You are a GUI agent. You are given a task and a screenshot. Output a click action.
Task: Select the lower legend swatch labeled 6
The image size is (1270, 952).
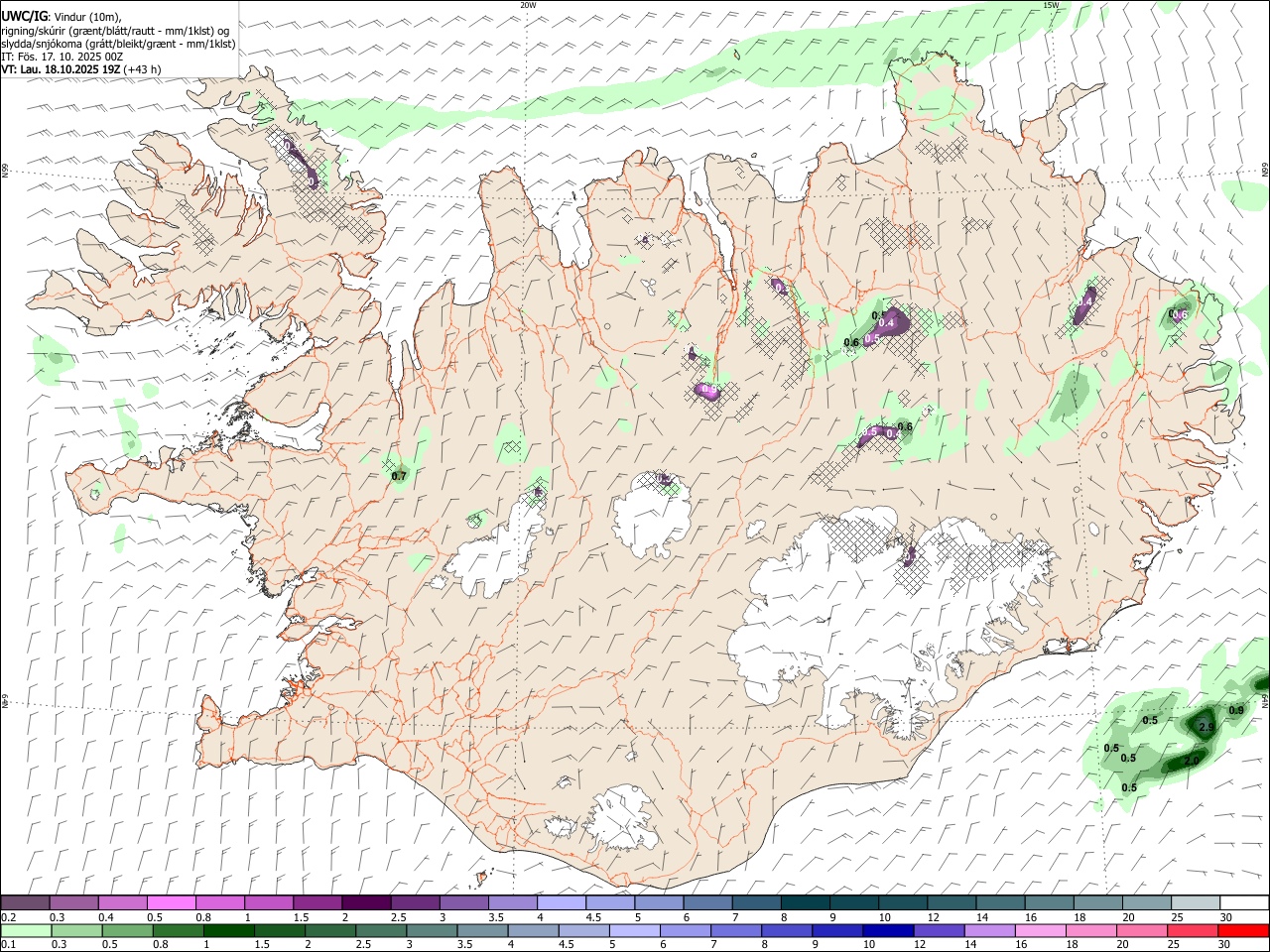(x=685, y=930)
